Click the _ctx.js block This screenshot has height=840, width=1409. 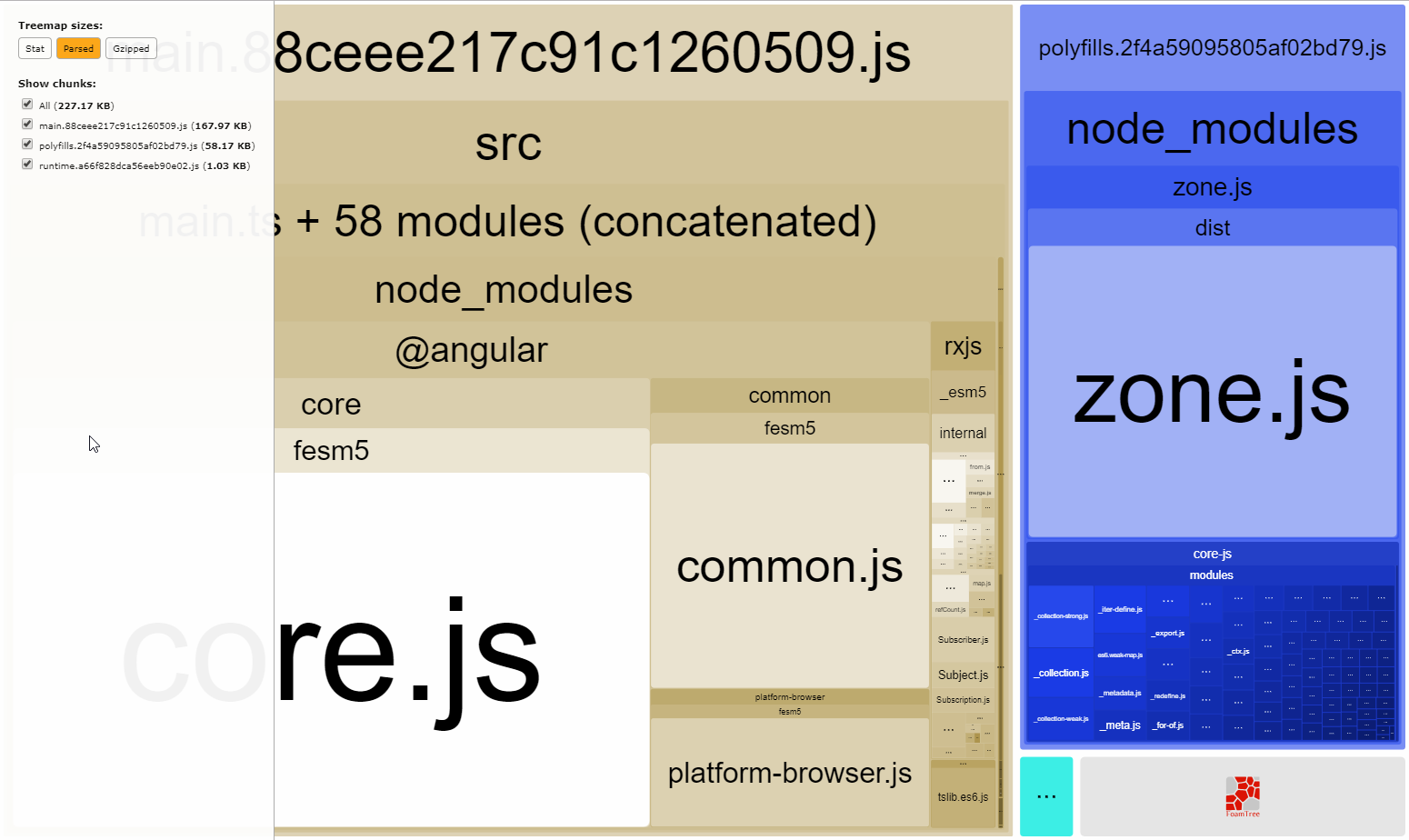click(x=1238, y=651)
